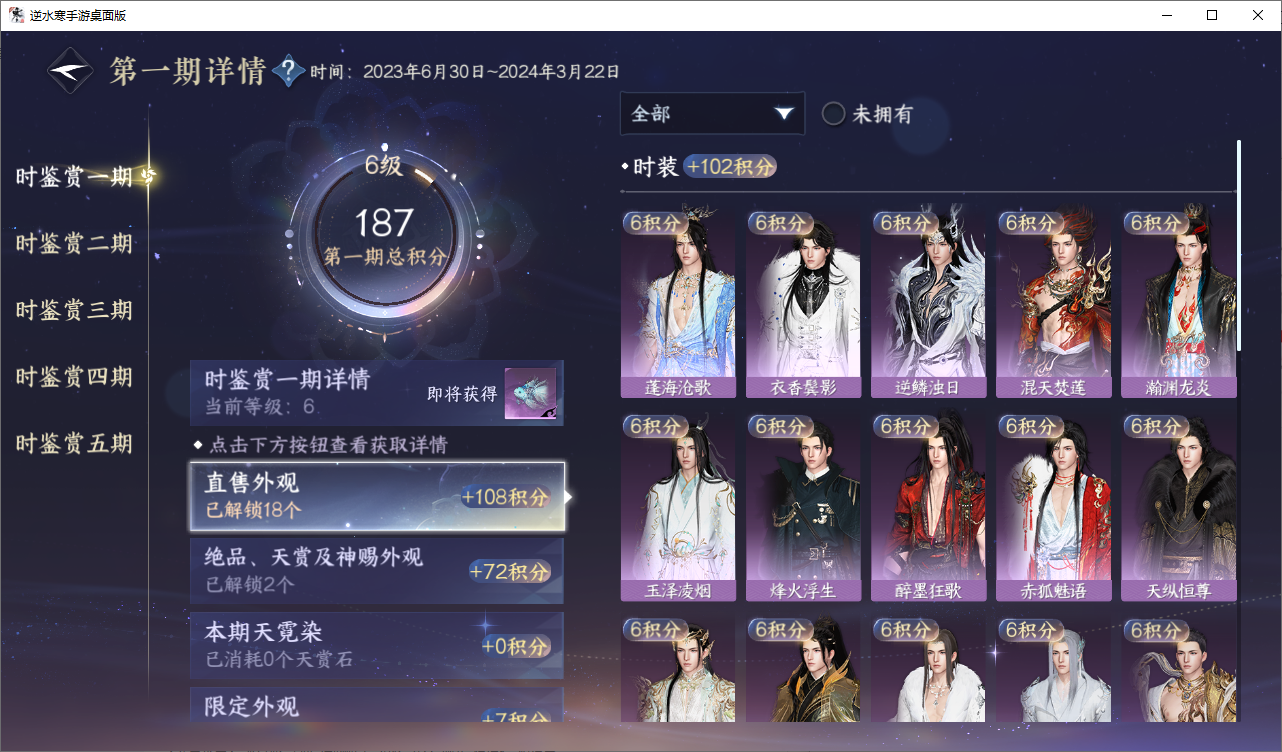Open the 全部 category dropdown
The image size is (1282, 752).
tap(712, 113)
